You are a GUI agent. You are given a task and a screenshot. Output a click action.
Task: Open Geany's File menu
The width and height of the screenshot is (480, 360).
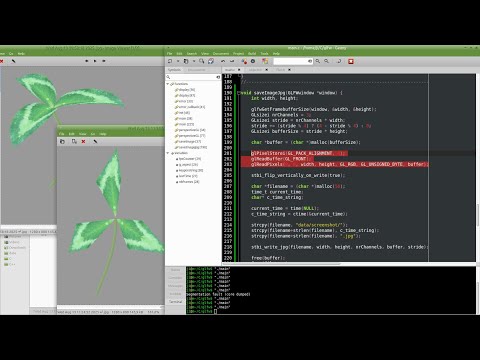[x=169, y=53]
